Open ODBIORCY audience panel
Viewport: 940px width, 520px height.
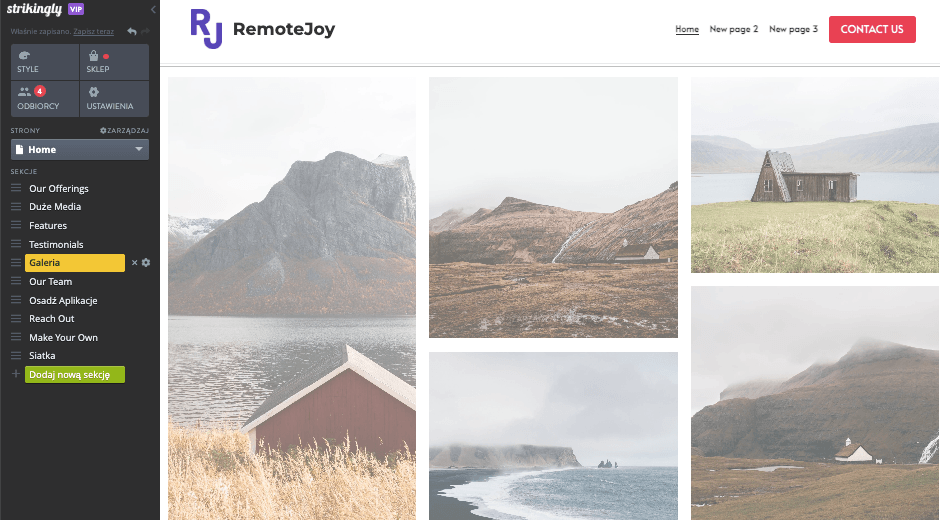[45, 99]
